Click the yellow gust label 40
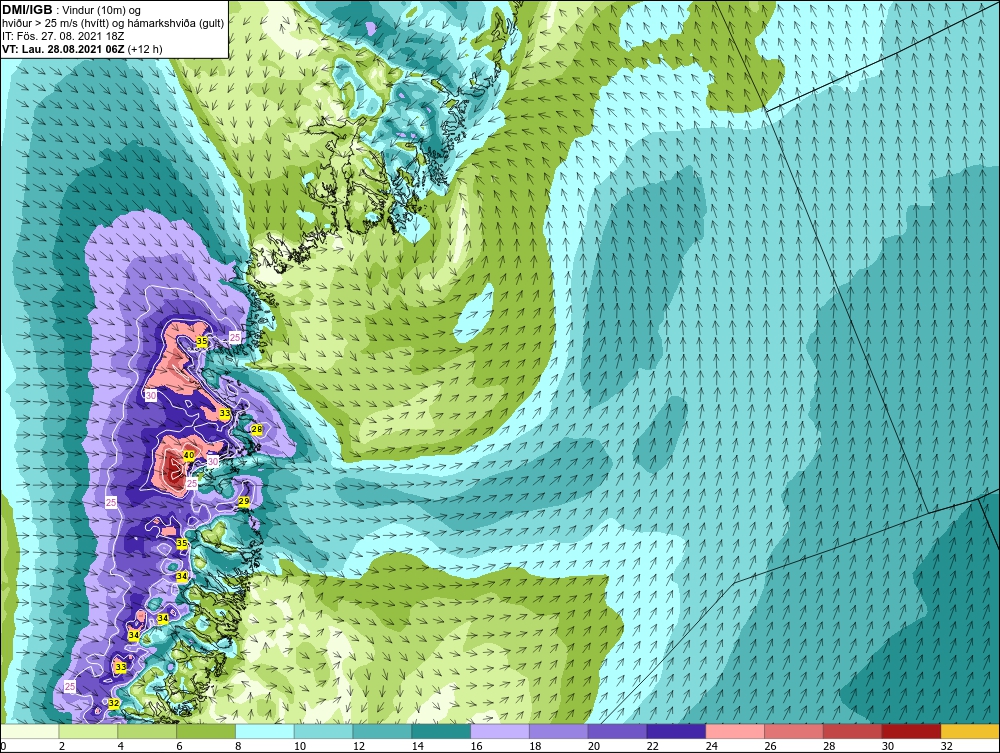1000x753 pixels. point(188,455)
